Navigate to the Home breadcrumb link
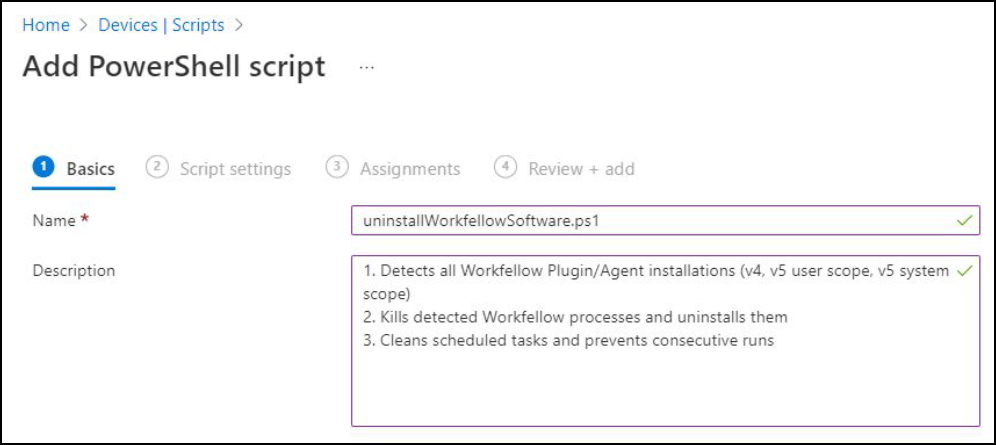The image size is (996, 445). pos(46,25)
